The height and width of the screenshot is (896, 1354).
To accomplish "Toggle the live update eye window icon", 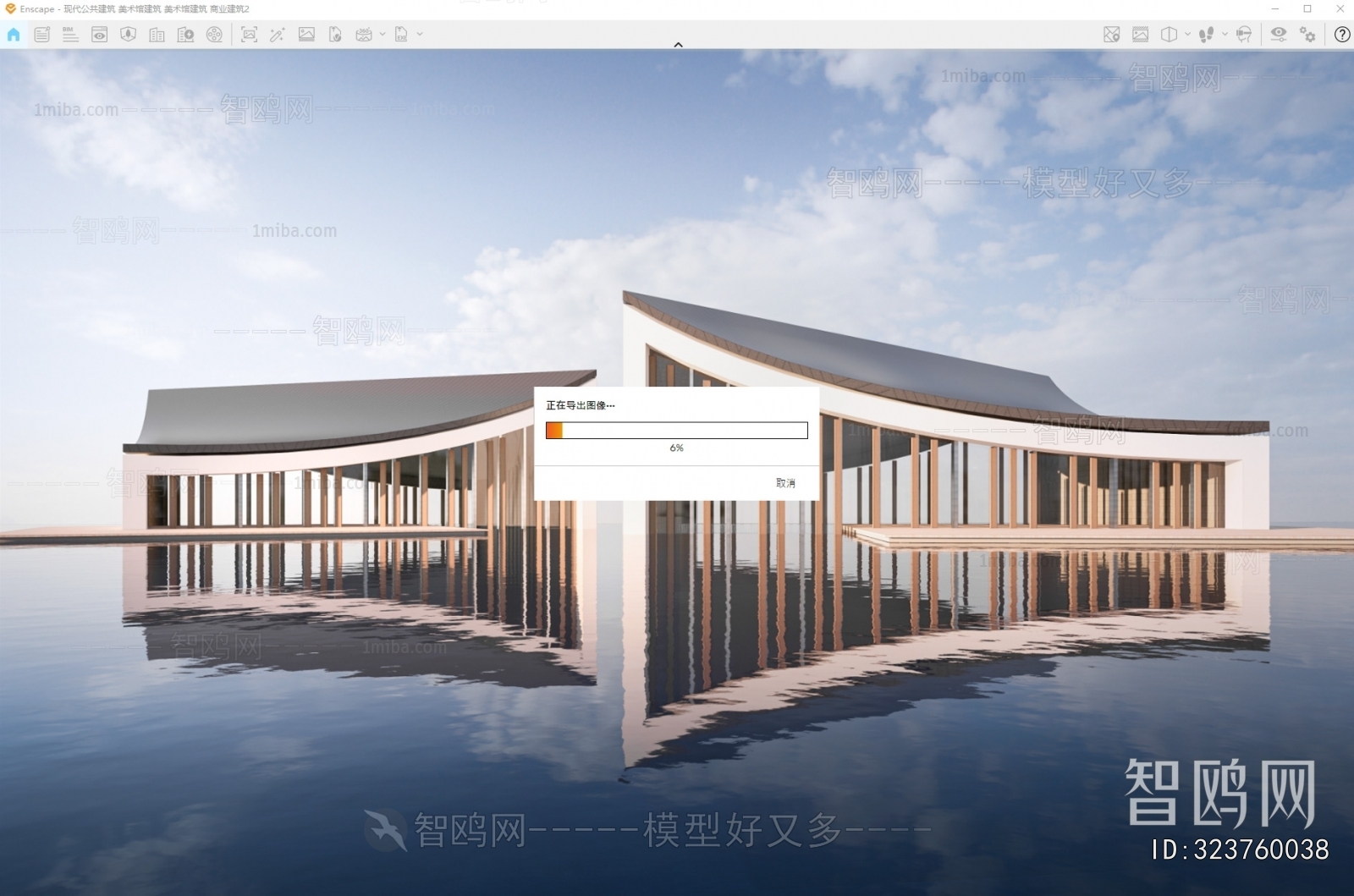I will [x=98, y=35].
